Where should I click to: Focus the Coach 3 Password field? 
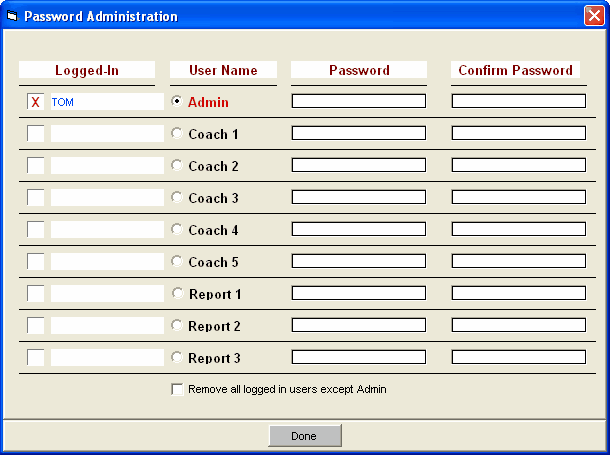click(359, 197)
